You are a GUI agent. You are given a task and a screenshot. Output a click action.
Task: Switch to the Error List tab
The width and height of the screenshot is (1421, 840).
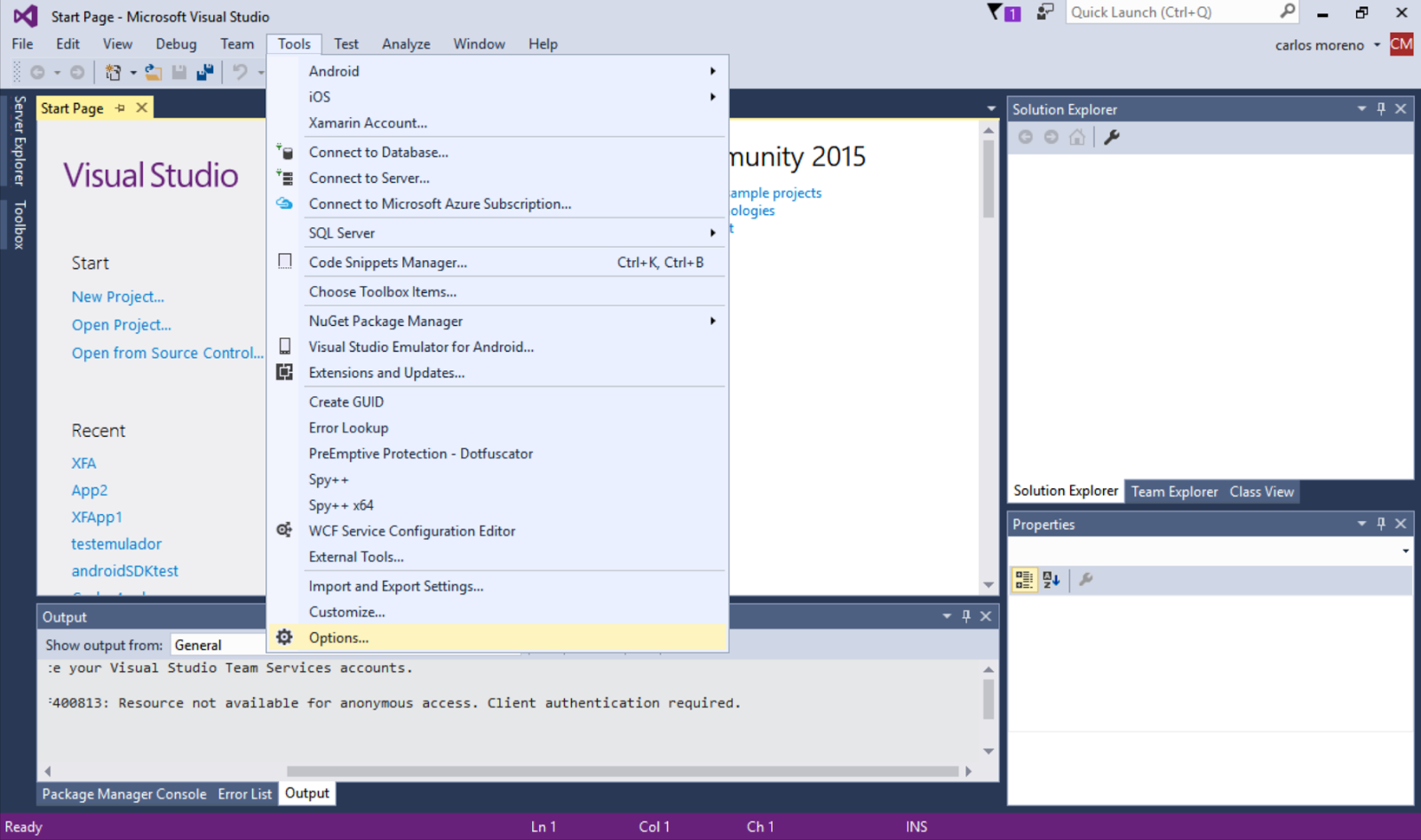(x=244, y=794)
